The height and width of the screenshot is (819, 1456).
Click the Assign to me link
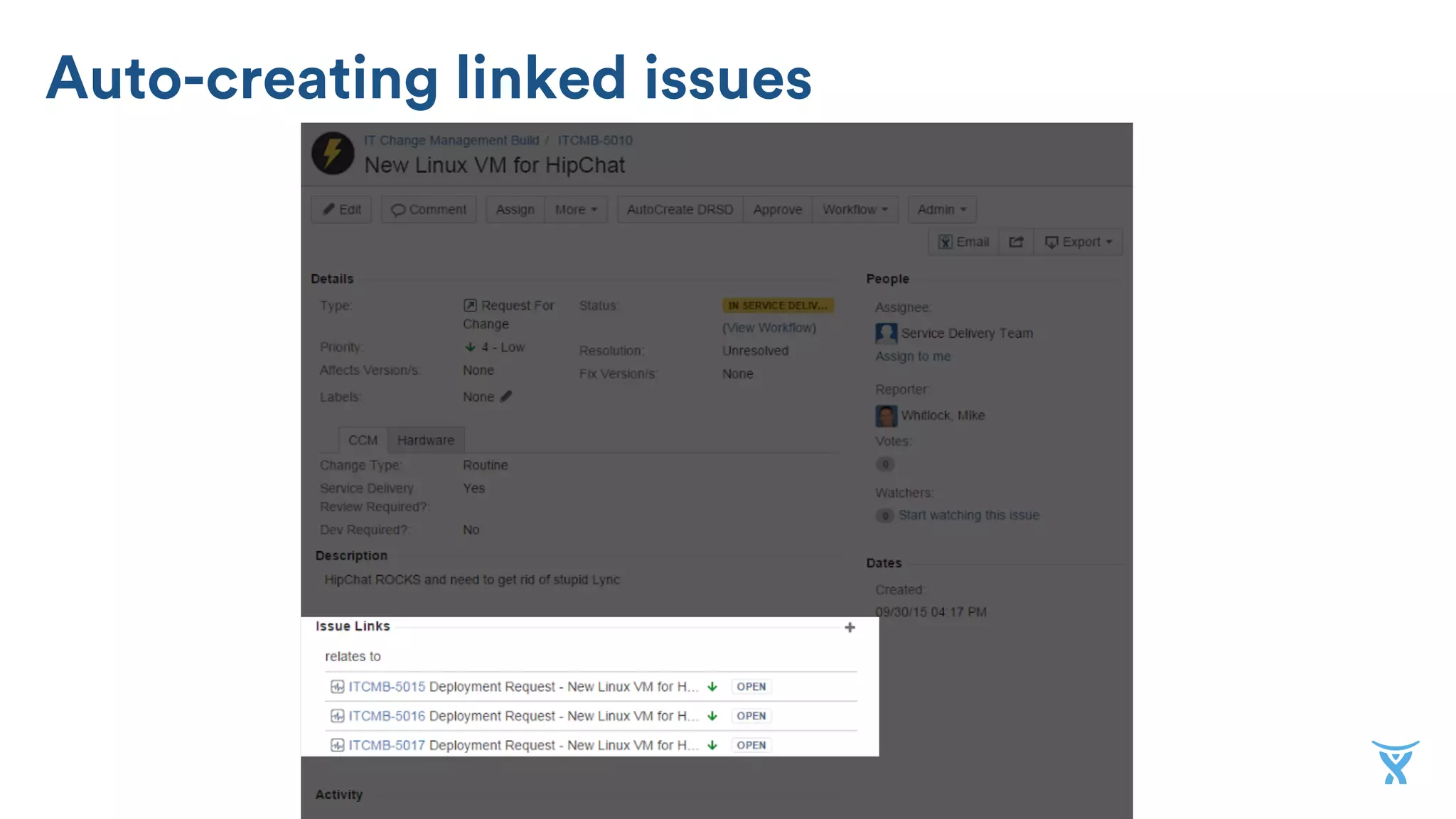[913, 356]
